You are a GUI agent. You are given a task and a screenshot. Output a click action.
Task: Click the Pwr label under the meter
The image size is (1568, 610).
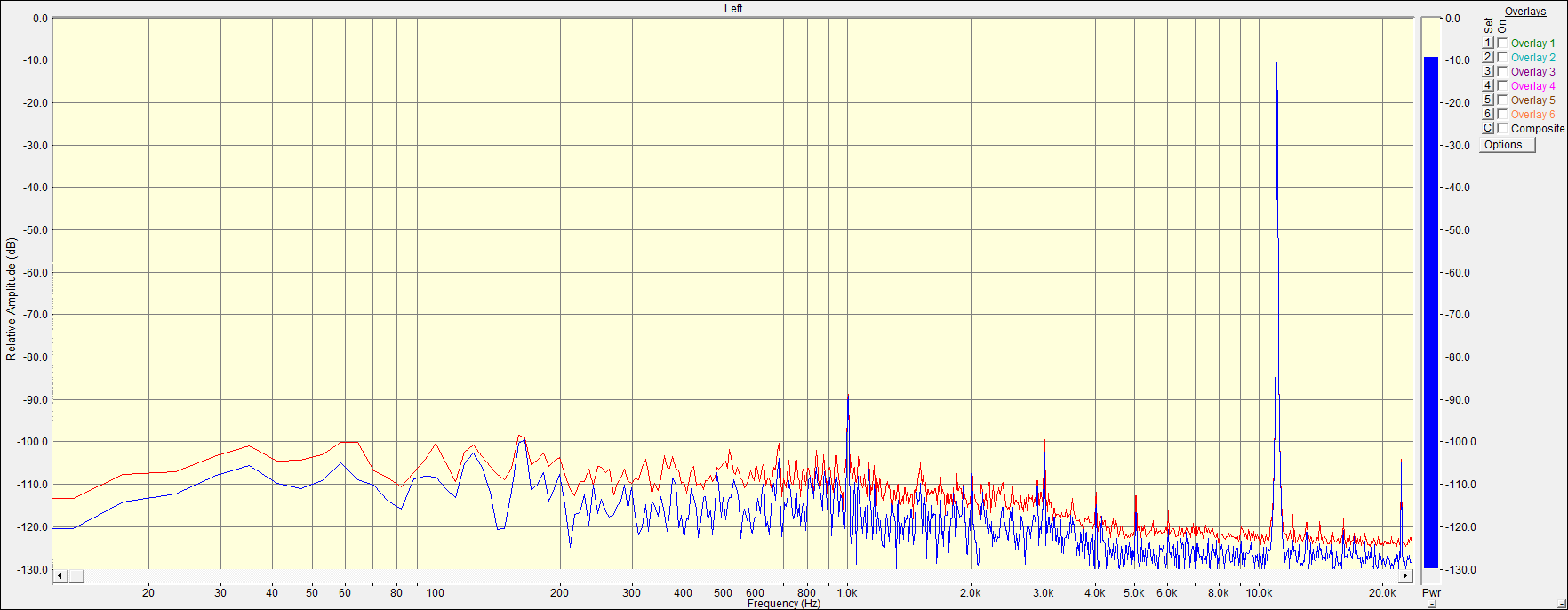(1431, 592)
